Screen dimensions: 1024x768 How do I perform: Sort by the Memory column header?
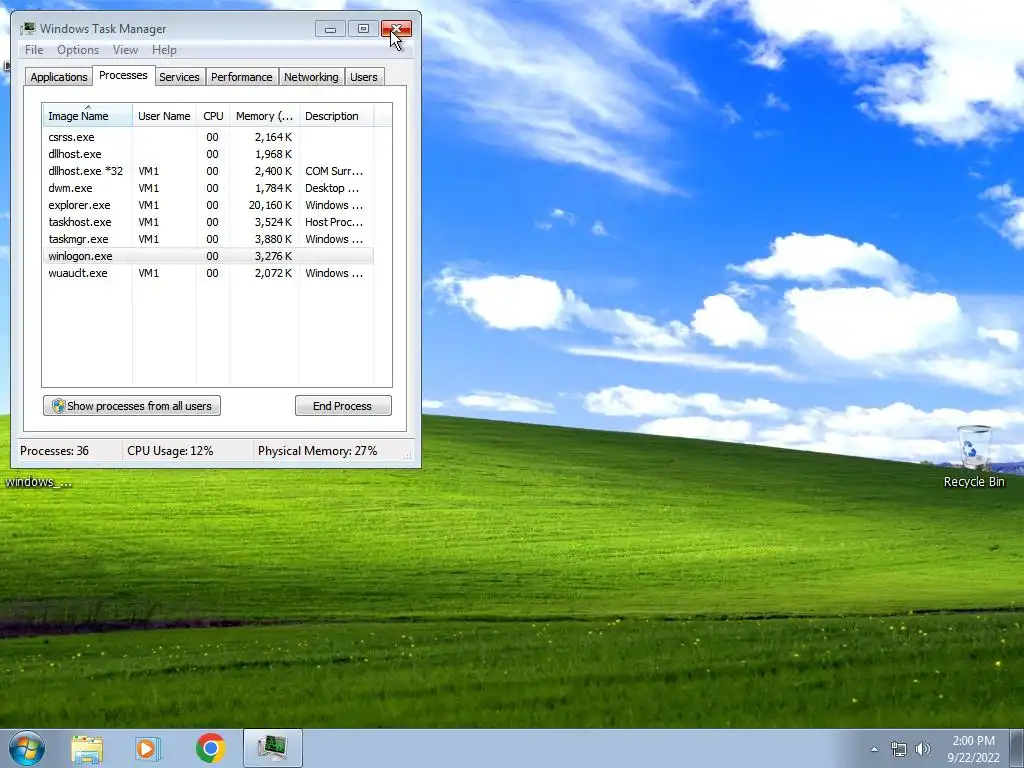point(264,115)
